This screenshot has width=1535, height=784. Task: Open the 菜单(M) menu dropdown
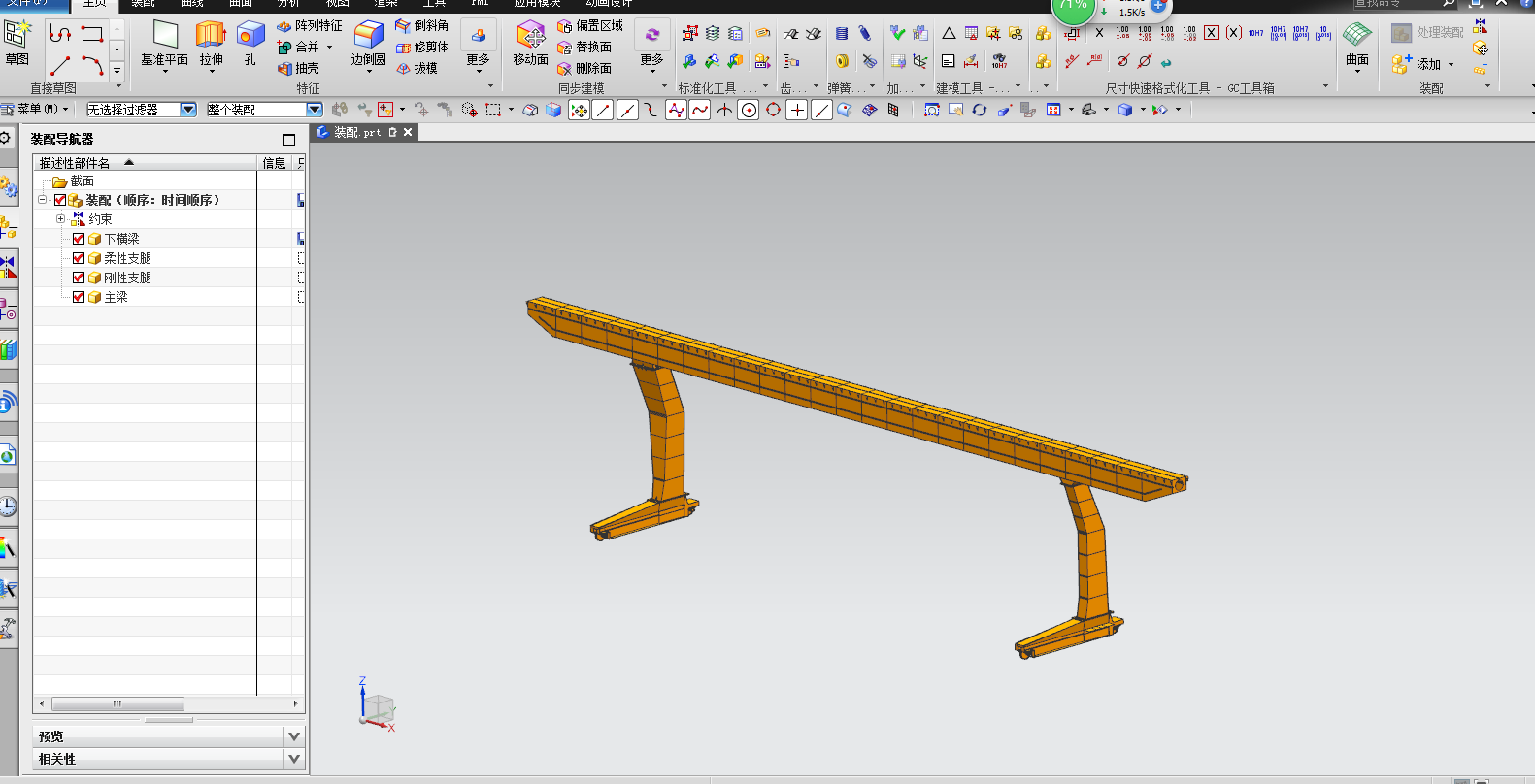coord(35,109)
